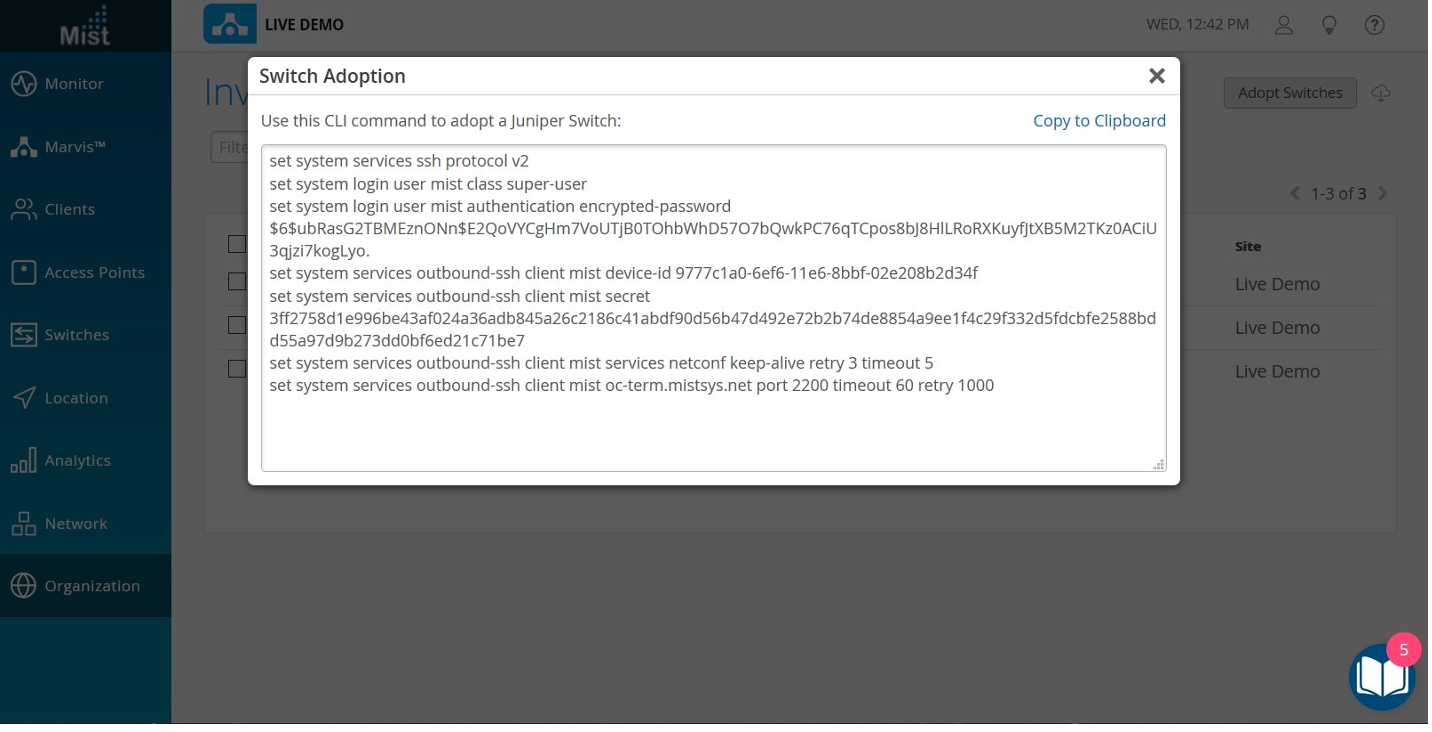
Task: Open the book help widget with badge
Action: pos(1382,677)
